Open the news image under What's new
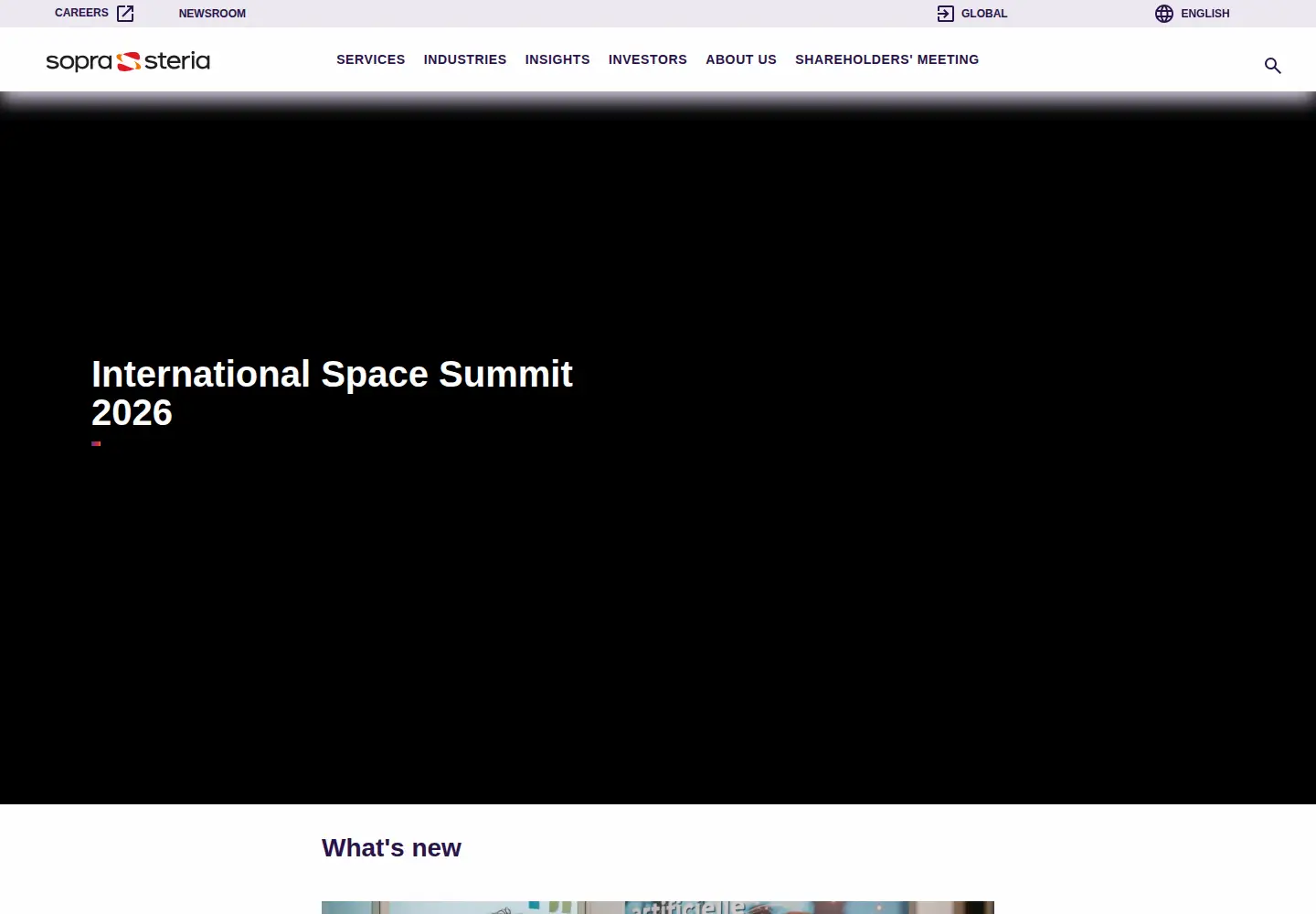The height and width of the screenshot is (914, 1316). coord(658,908)
